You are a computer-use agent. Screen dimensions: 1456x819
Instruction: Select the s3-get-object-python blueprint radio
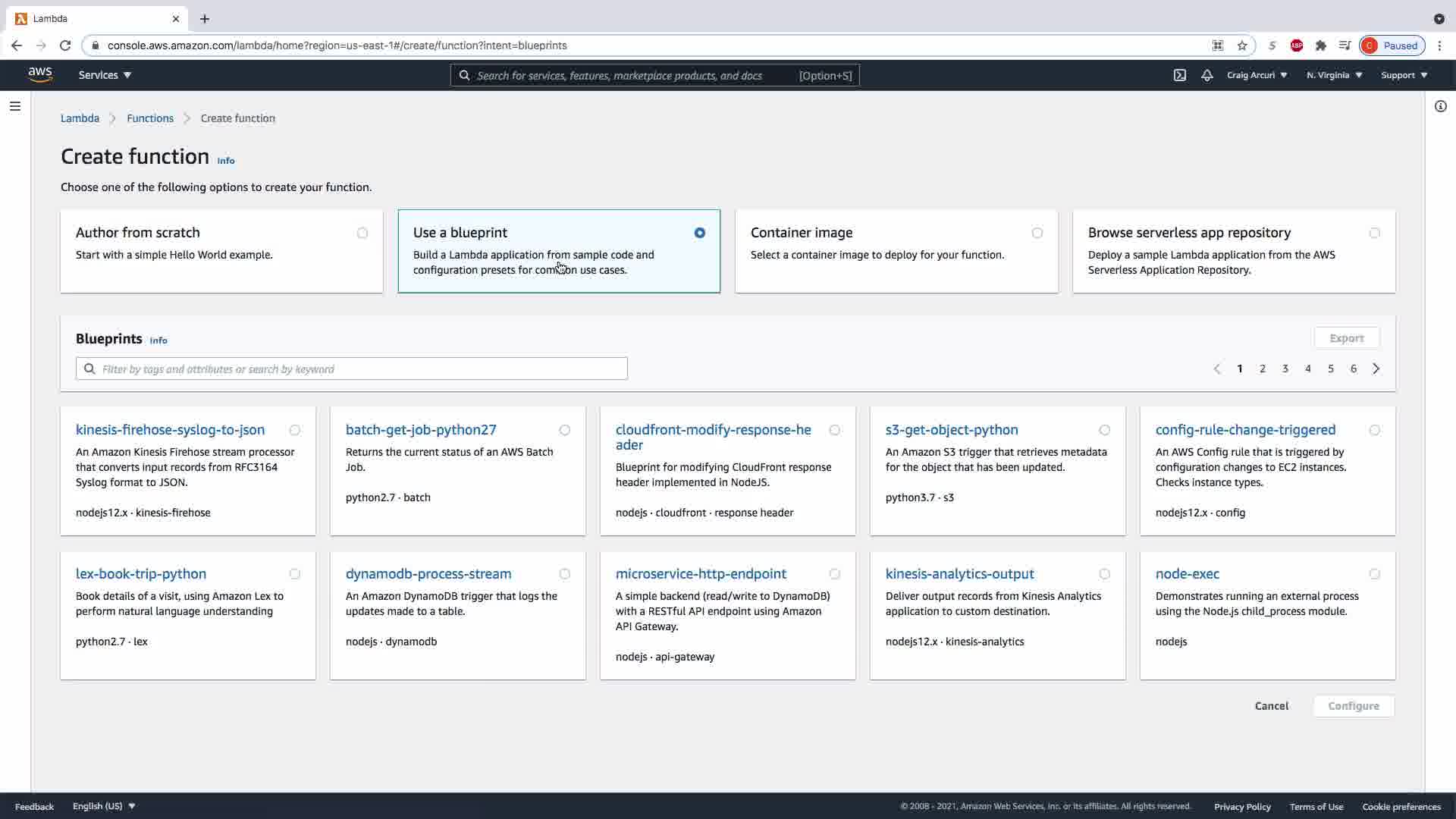click(1104, 430)
